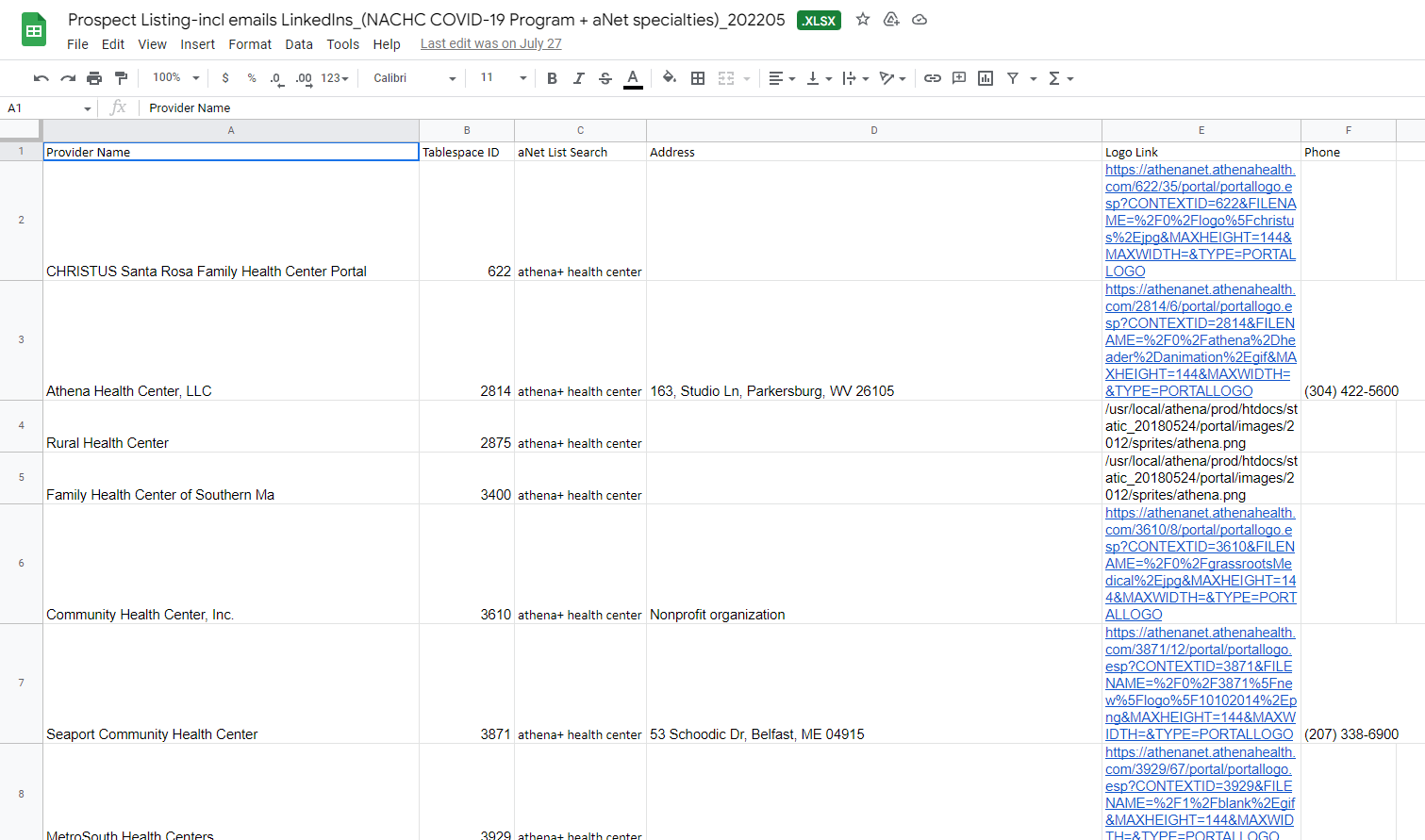Image resolution: width=1425 pixels, height=840 pixels.
Task: Open the Tools menu
Action: 343,44
